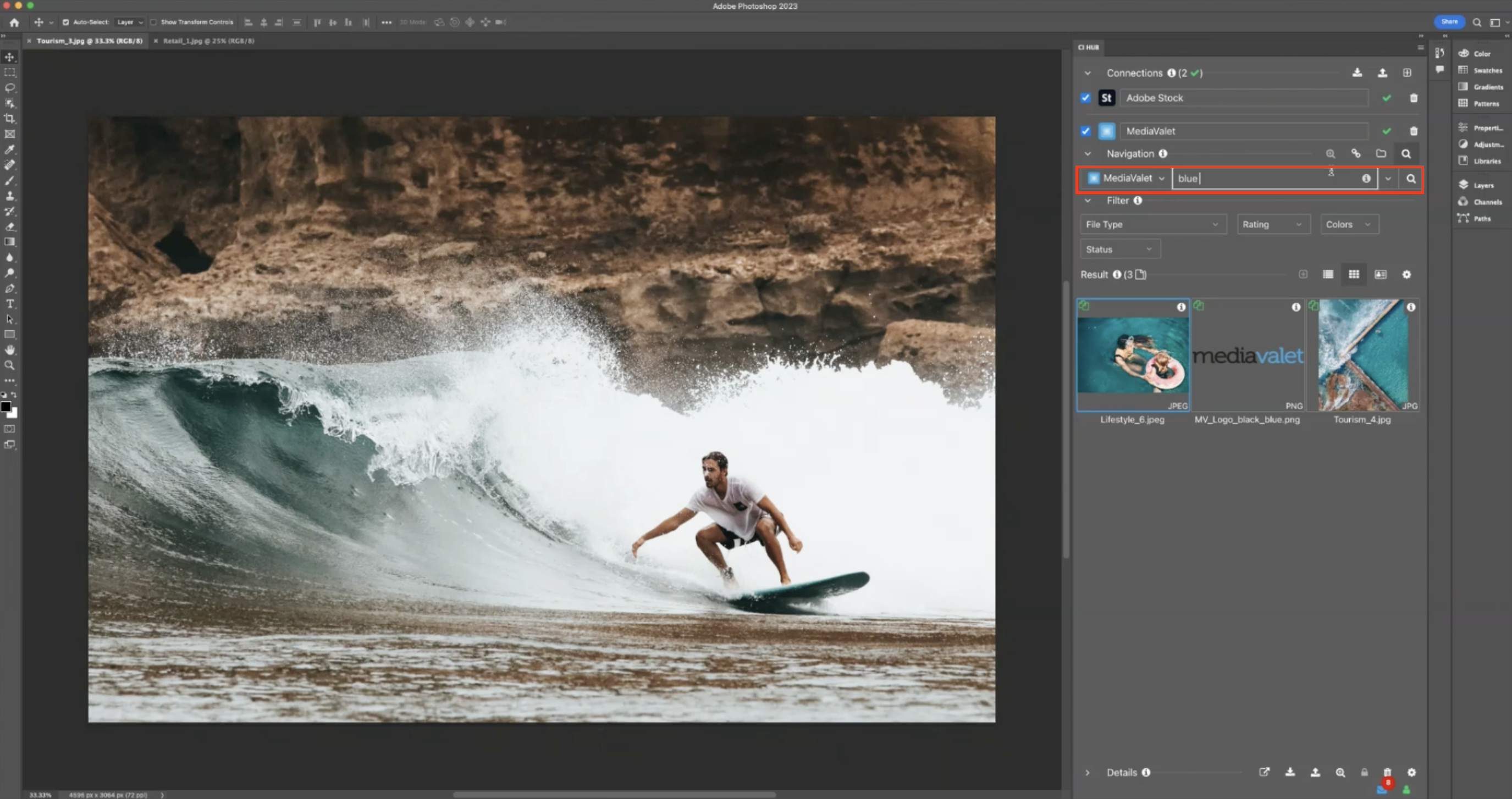Delete the MediaValet connection
Screen dimensions: 1512x799
[1414, 131]
